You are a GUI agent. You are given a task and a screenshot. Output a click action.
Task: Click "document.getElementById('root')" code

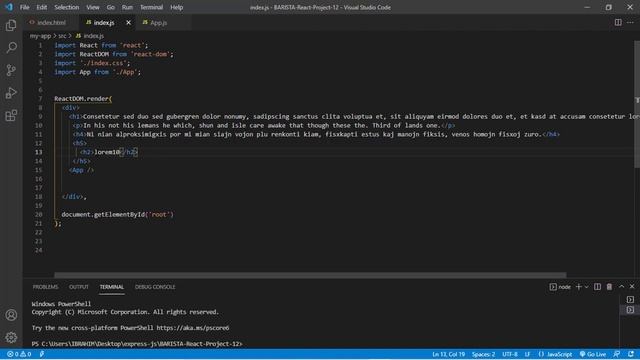[118, 214]
